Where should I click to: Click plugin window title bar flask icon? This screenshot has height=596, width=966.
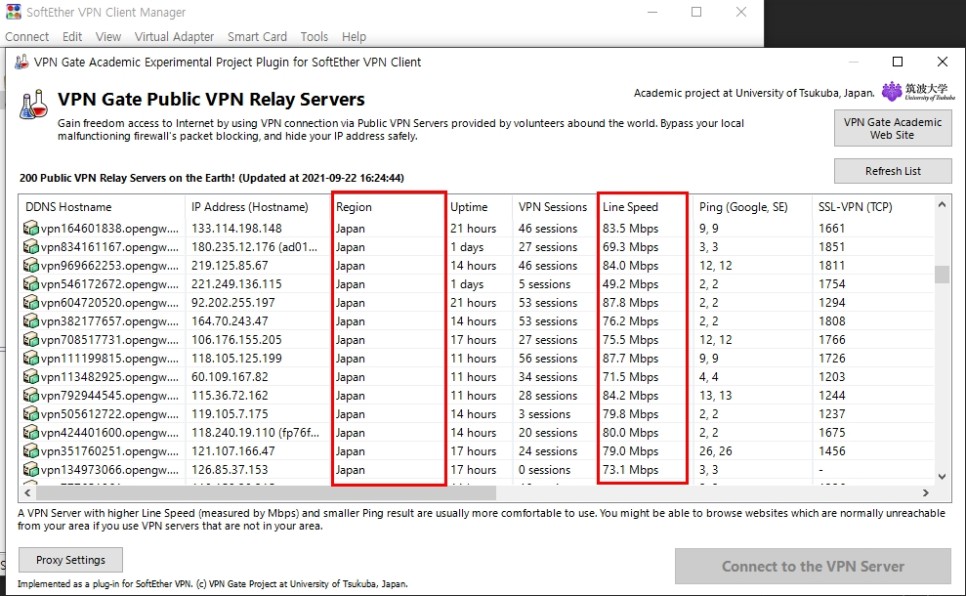22,62
